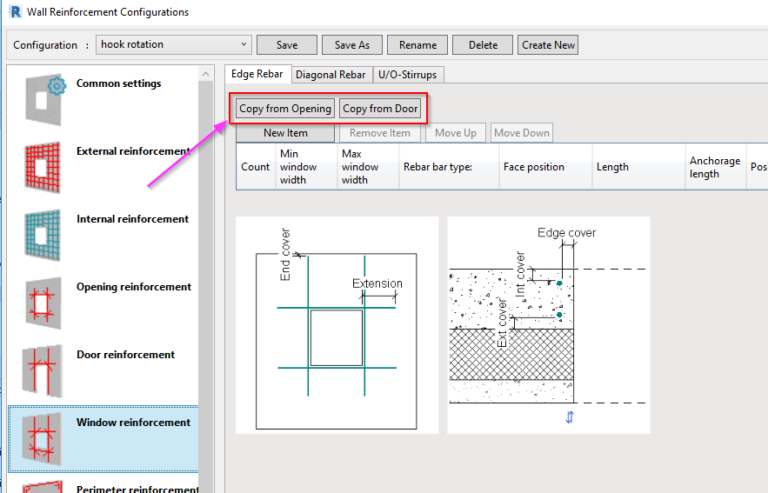Click the Extension label in window diagram
The width and height of the screenshot is (768, 493).
[x=377, y=283]
